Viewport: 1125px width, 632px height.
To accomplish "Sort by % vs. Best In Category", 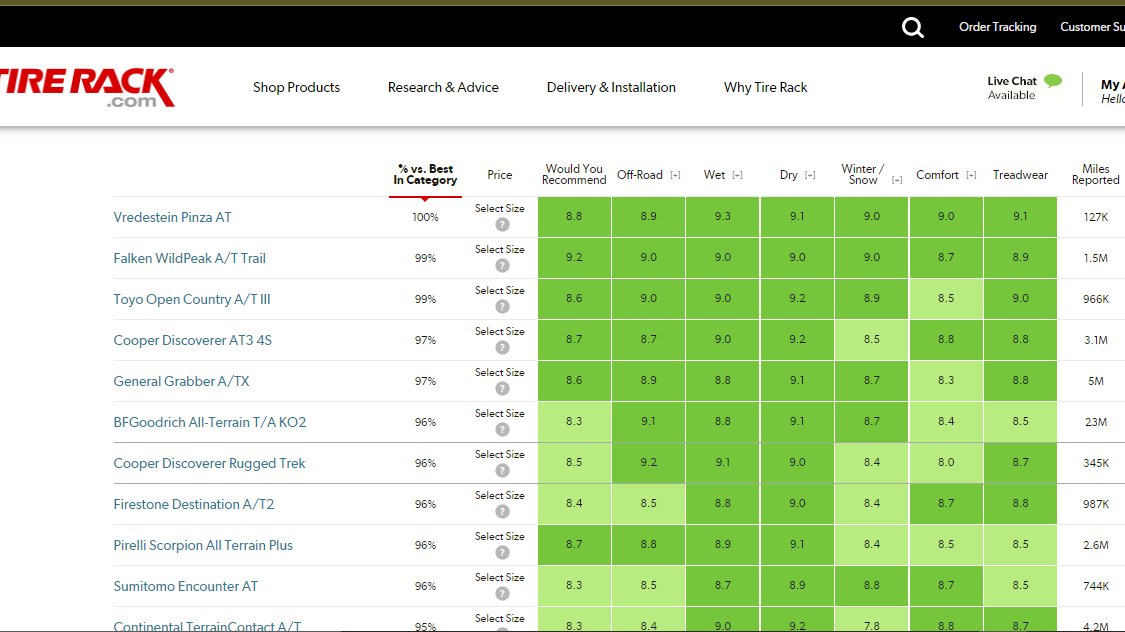I will coord(425,174).
